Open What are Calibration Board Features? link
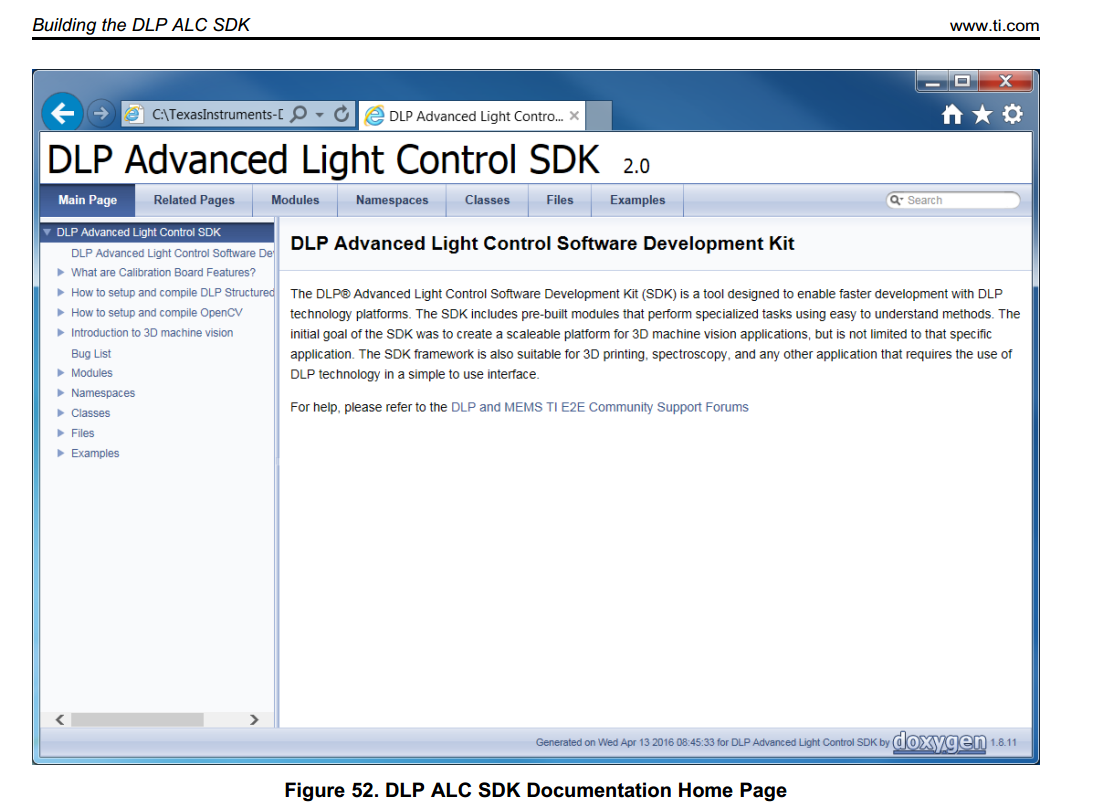This screenshot has height=809, width=1096. click(x=163, y=273)
